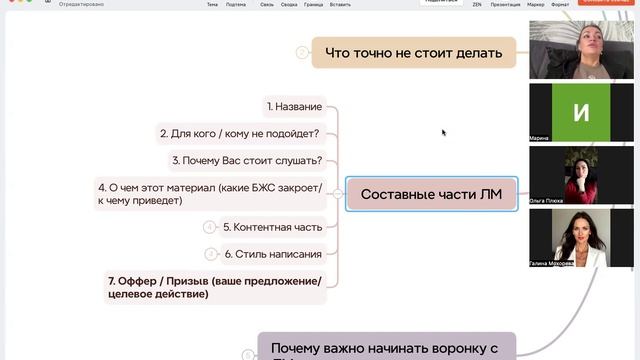Collapse the Составные части ЛМ branch
Viewport: 640px width, 360px height.
point(338,194)
